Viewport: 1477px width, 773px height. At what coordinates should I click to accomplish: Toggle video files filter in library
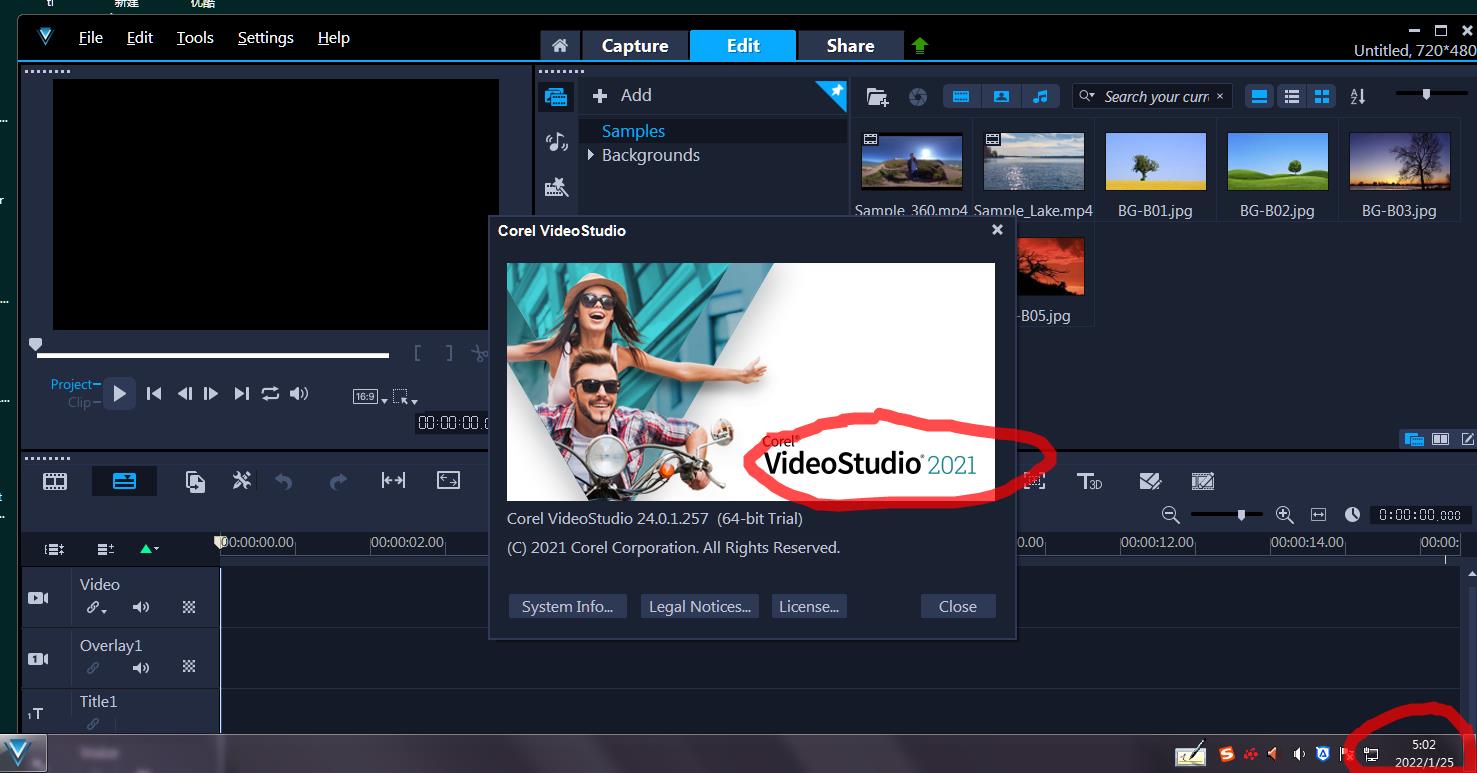961,97
